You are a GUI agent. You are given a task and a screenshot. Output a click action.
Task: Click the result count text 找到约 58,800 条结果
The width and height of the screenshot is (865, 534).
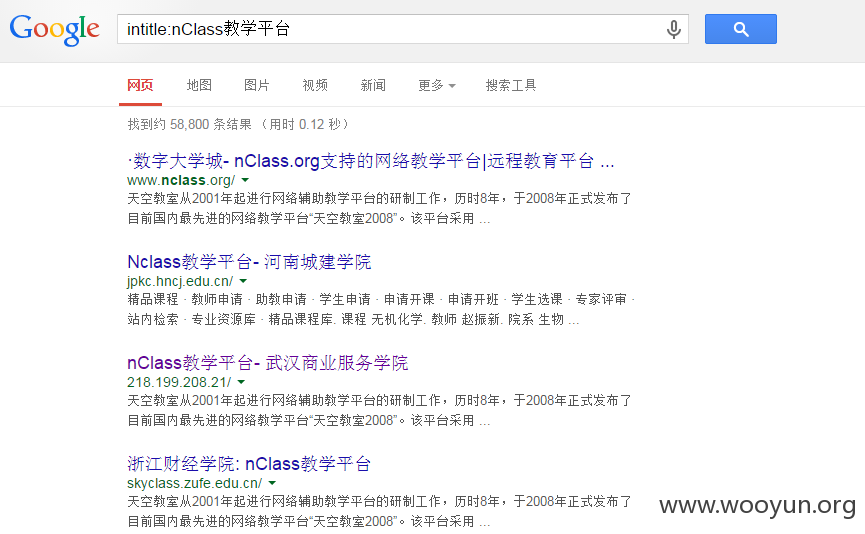[190, 124]
